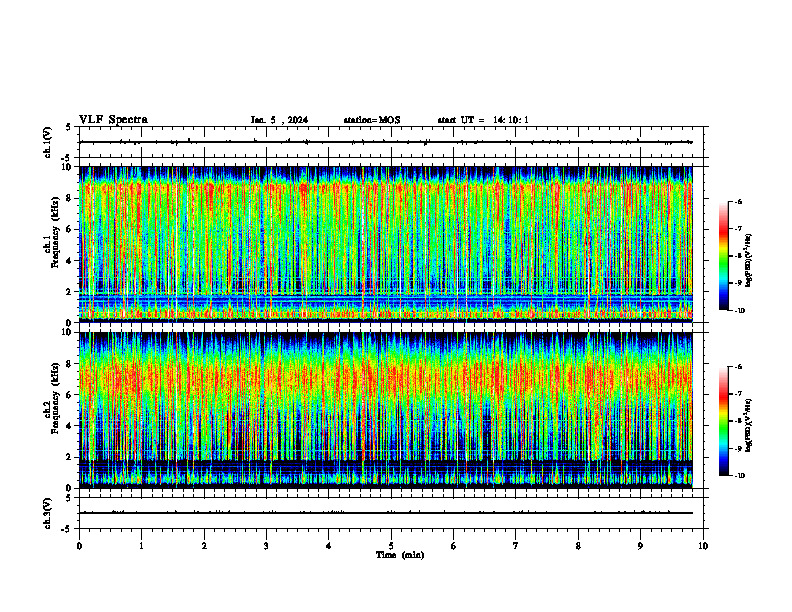The width and height of the screenshot is (792, 612).
Task: Click the ch.1(V) waveform trace panel
Action: point(393,142)
